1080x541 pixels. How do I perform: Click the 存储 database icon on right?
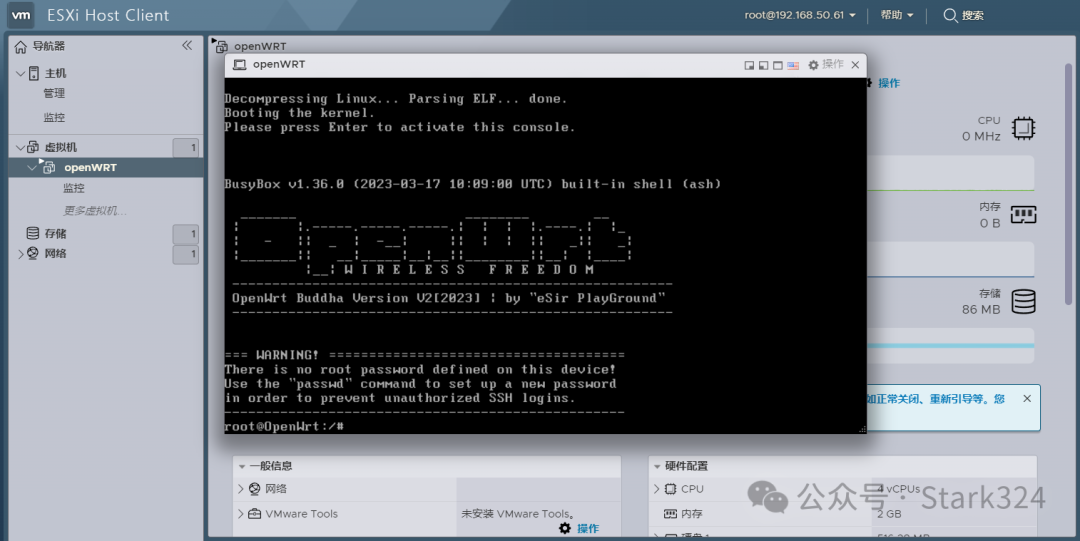pyautogui.click(x=1024, y=301)
